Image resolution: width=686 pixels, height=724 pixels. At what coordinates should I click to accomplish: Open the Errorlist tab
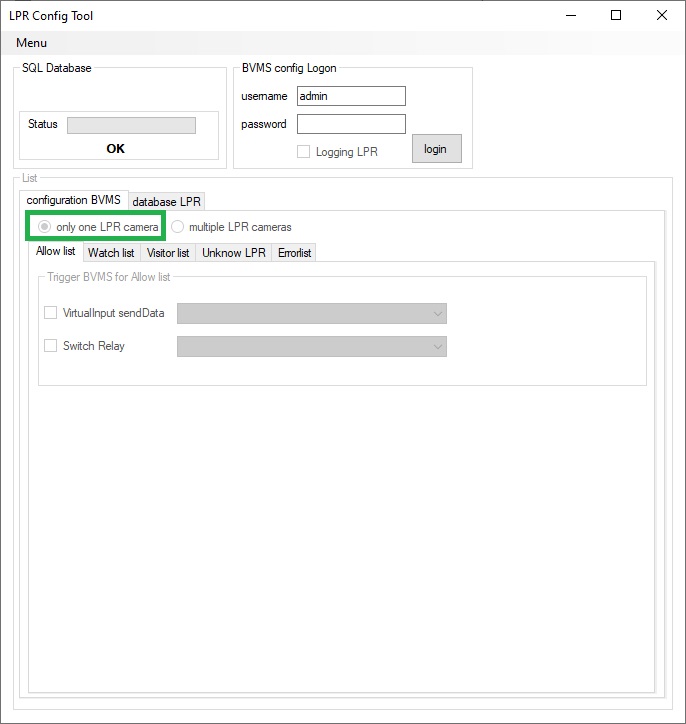pyautogui.click(x=294, y=253)
